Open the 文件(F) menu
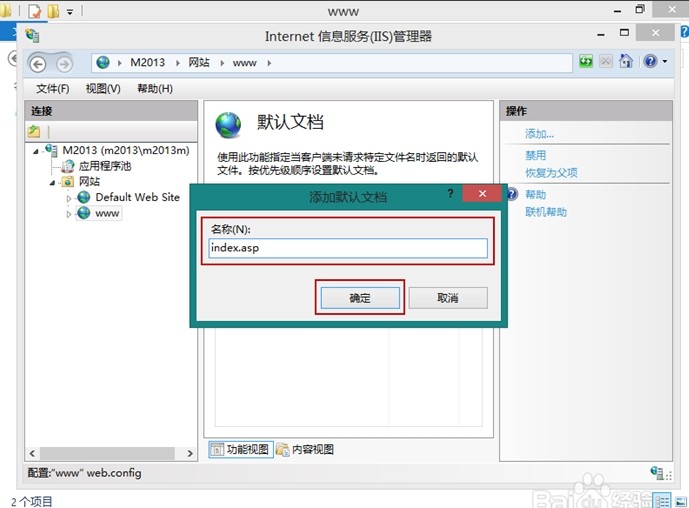The height and width of the screenshot is (508, 689). tap(52, 89)
